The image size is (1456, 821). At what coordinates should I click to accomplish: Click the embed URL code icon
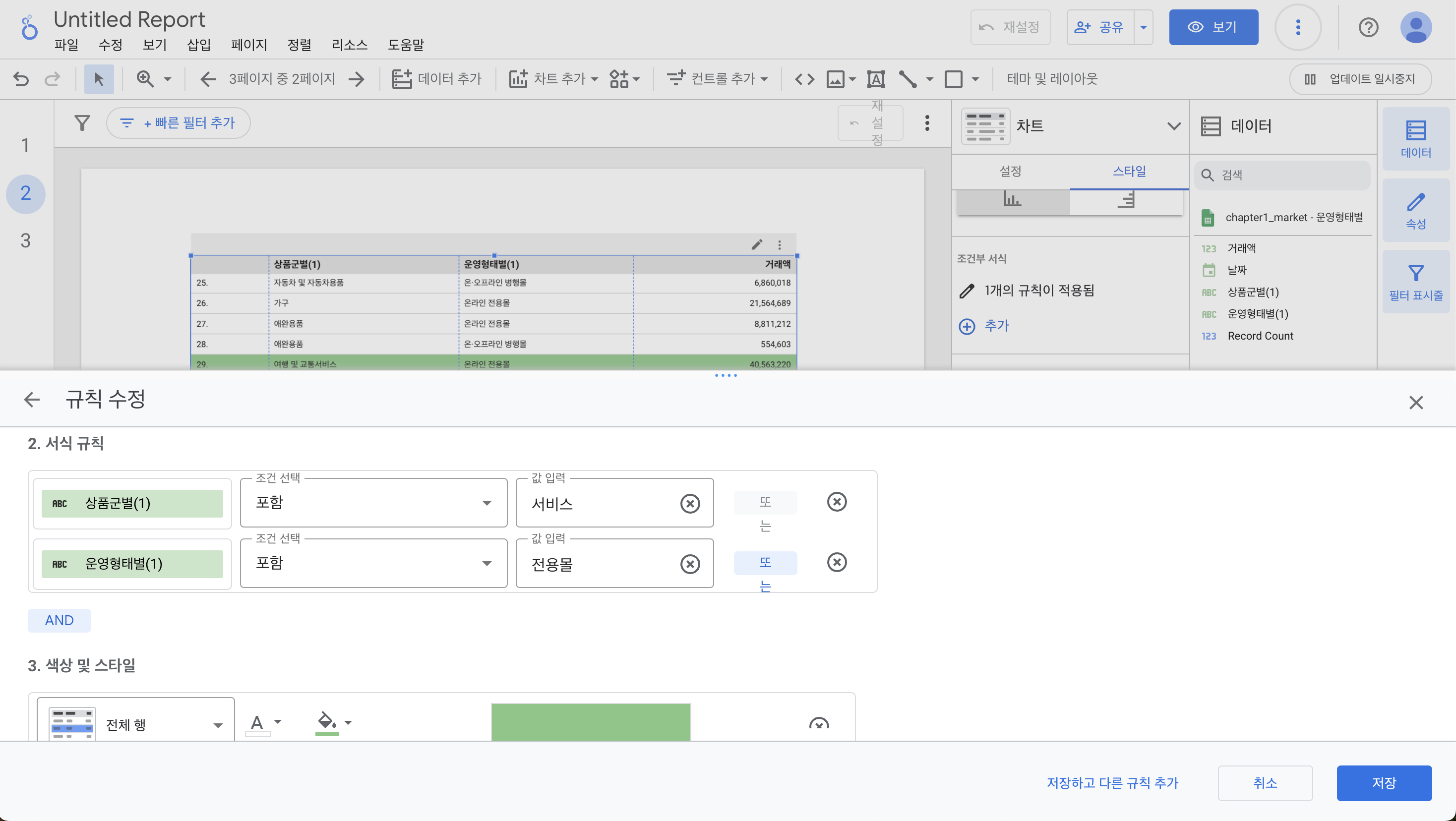[804, 79]
